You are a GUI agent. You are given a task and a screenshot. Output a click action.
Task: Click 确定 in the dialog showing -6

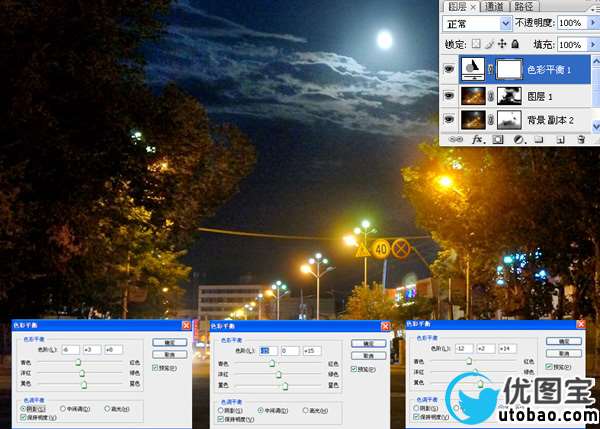170,342
